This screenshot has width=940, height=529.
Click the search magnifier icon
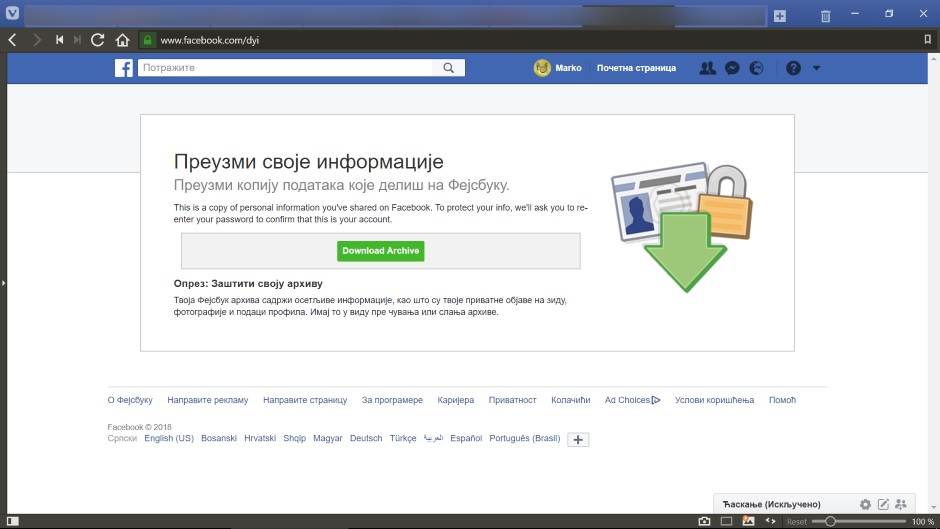coord(449,68)
